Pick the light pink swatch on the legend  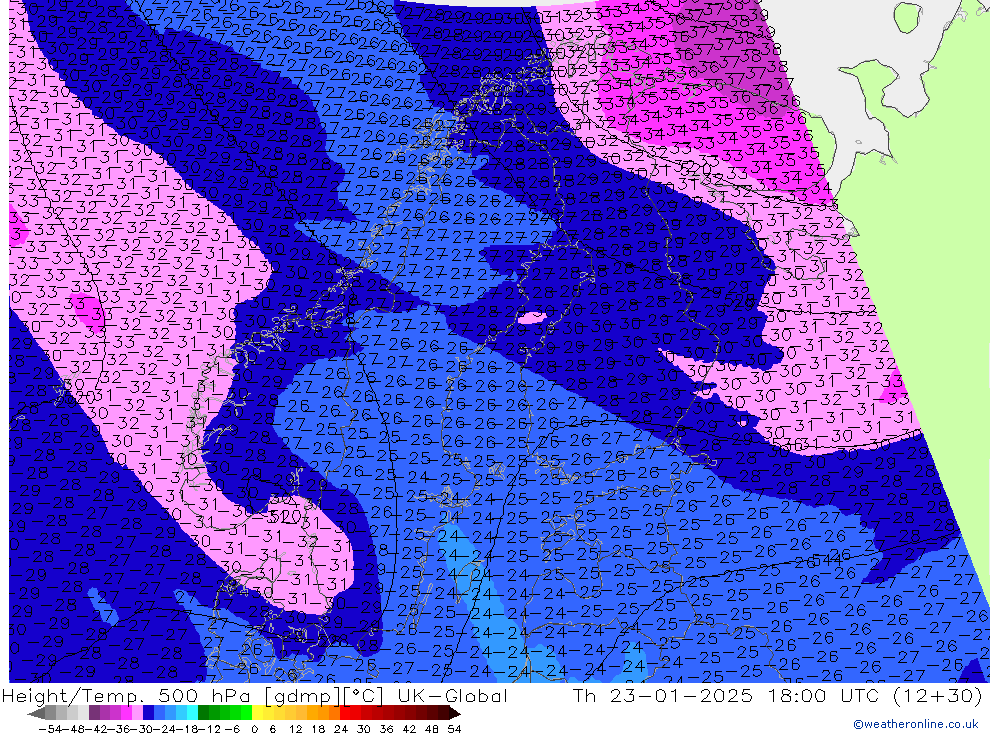pos(137,714)
